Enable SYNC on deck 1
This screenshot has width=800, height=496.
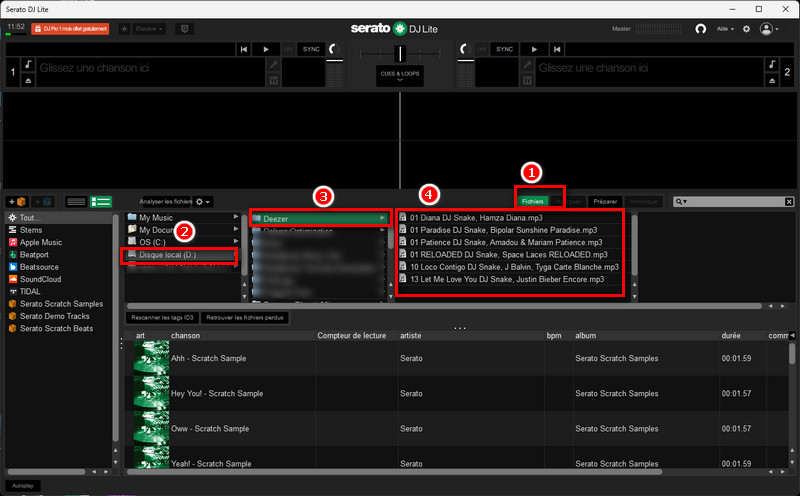pos(311,49)
